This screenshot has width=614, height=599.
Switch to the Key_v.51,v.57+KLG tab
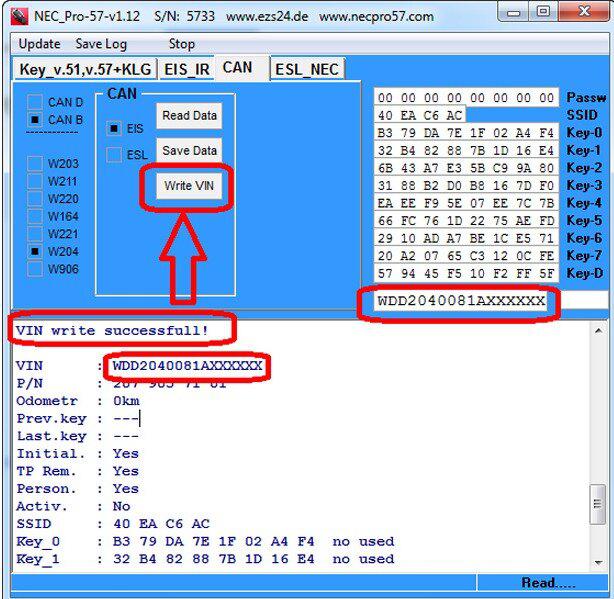pos(85,69)
